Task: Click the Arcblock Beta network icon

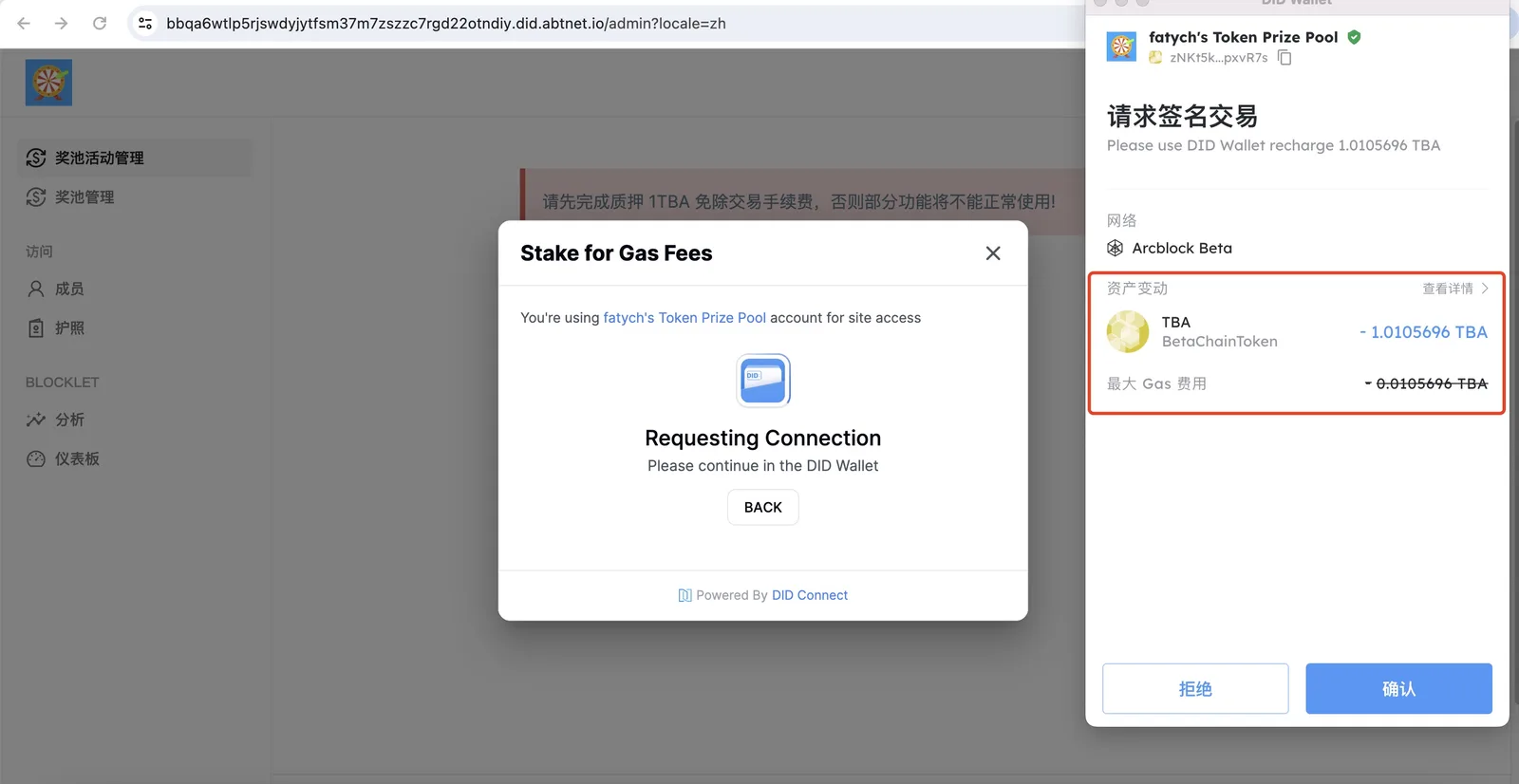Action: [1116, 249]
